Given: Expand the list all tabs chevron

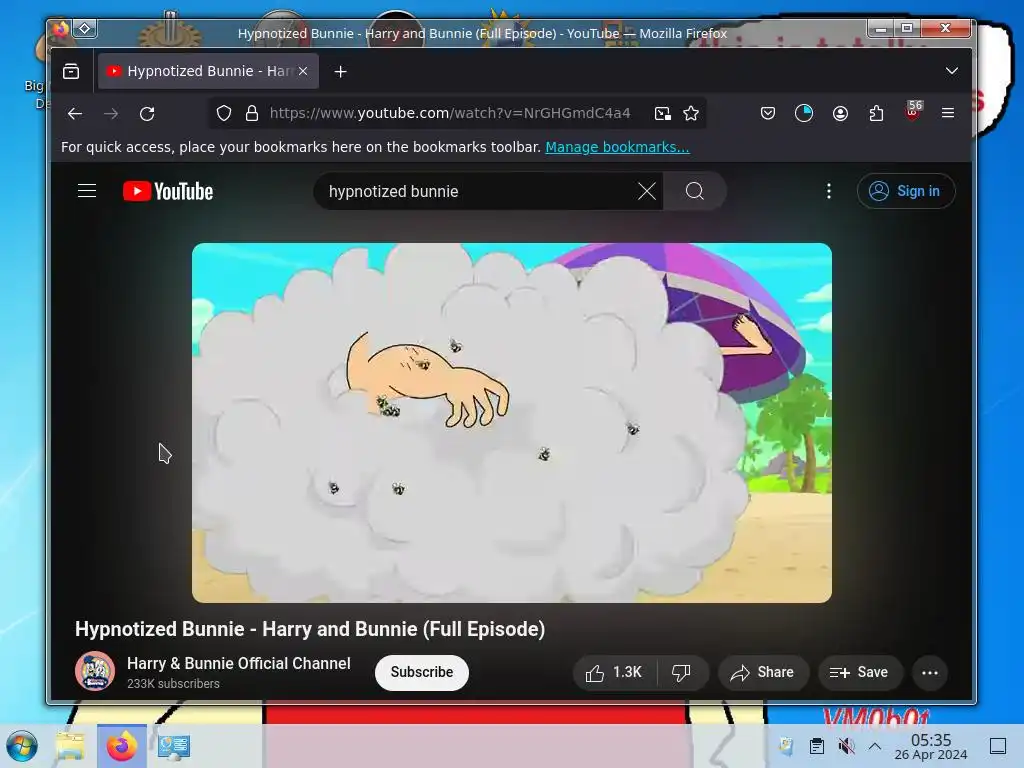Looking at the screenshot, I should pos(952,71).
